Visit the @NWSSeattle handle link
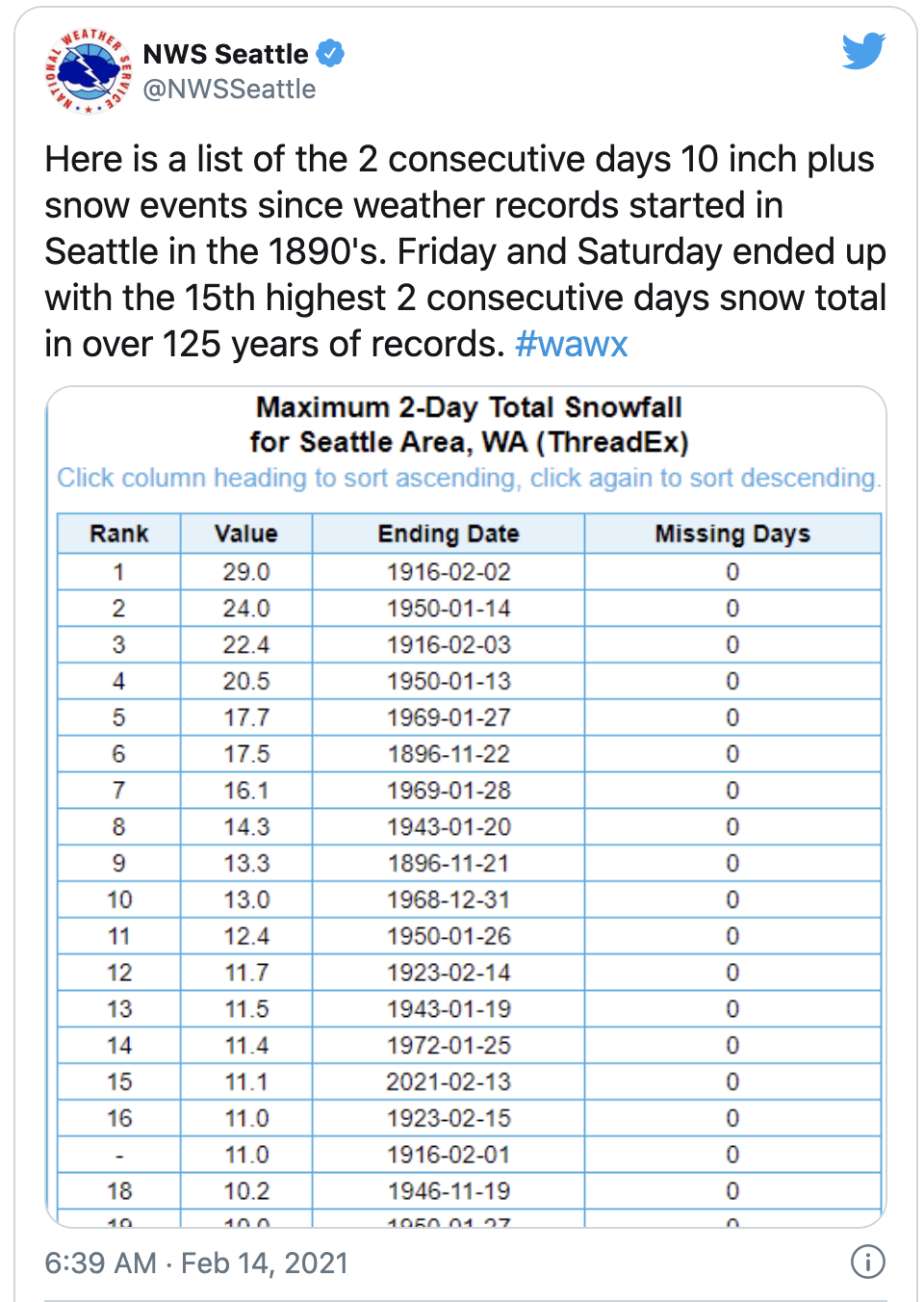 tap(229, 90)
